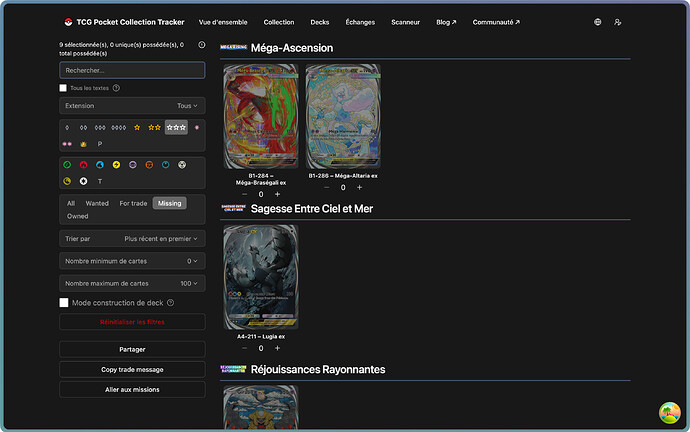Image resolution: width=690 pixels, height=432 pixels.
Task: Click Copy trade message button
Action: tap(132, 370)
